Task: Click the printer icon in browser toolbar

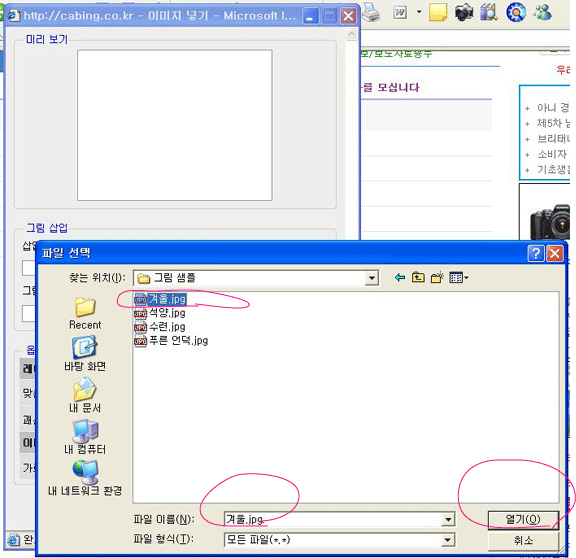Action: [371, 13]
